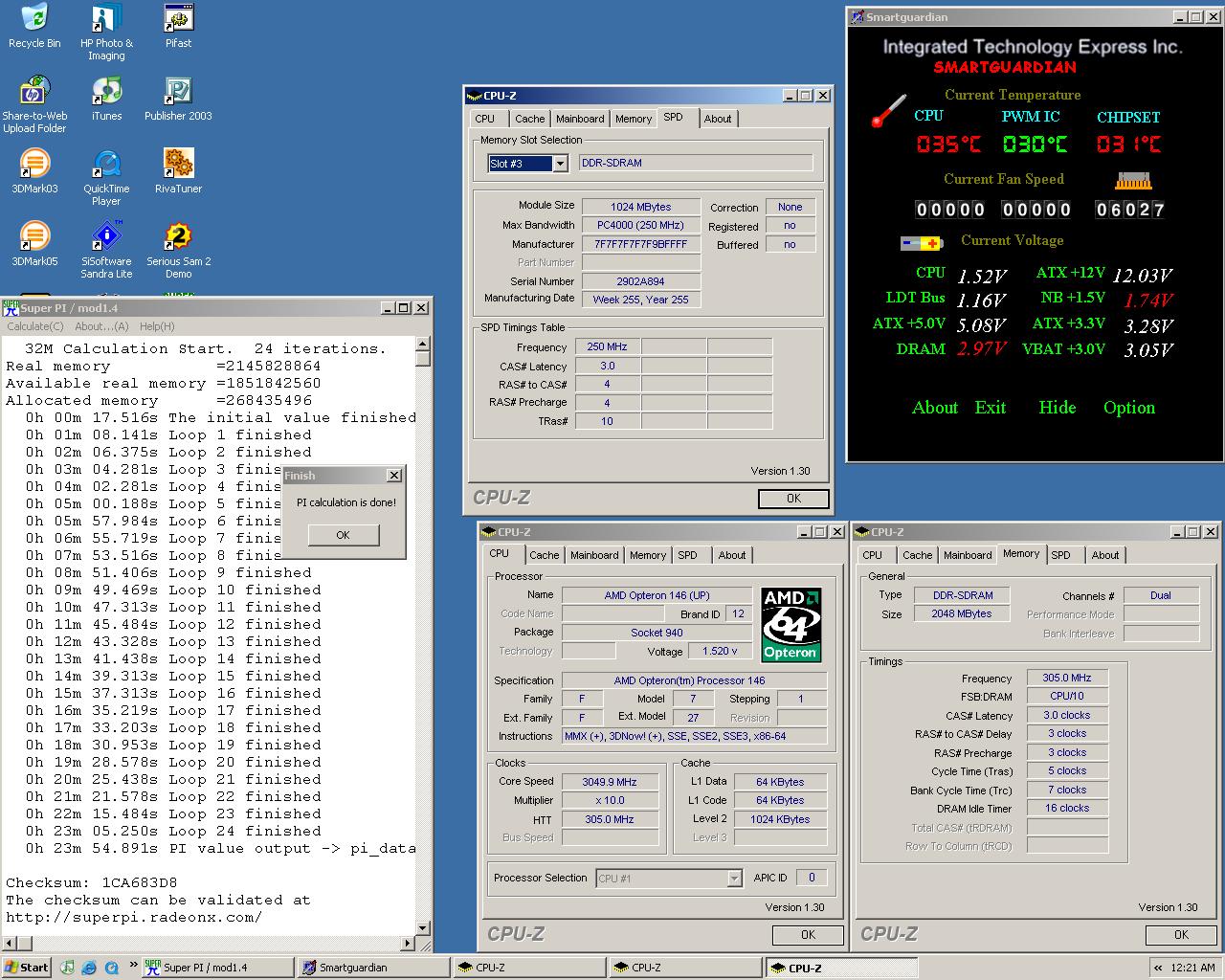Click the Memory Frequency 305.0 MHz field
1225x980 pixels.
tap(1067, 678)
